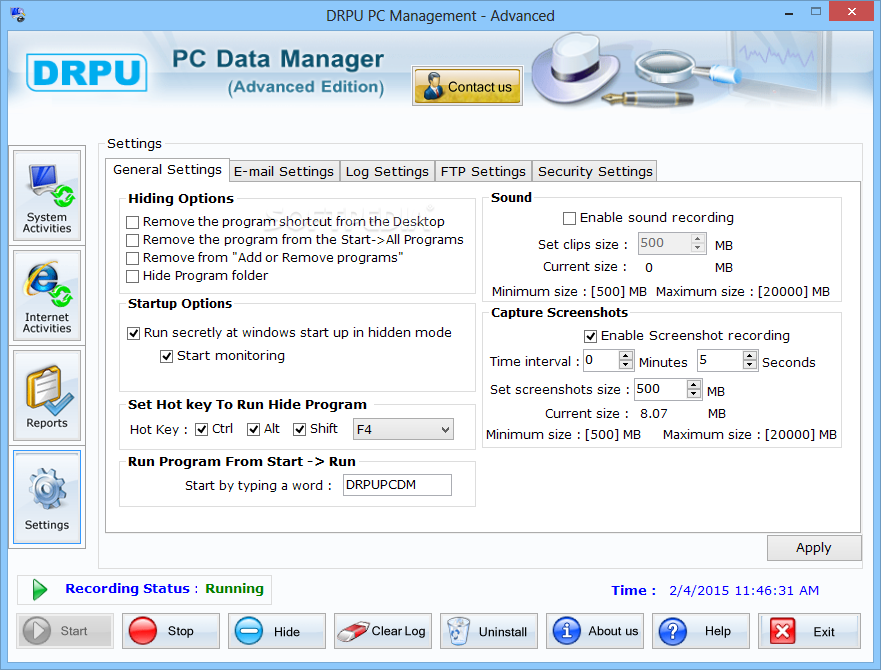This screenshot has width=881, height=670.
Task: Click the Help question mark icon
Action: coord(673,631)
